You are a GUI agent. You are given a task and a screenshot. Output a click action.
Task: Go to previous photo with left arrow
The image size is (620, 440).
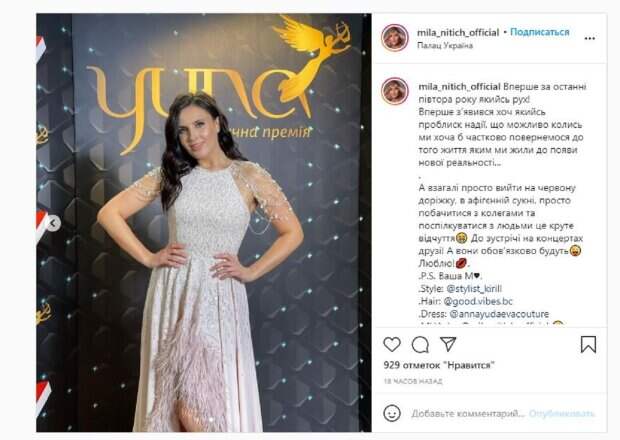click(53, 223)
